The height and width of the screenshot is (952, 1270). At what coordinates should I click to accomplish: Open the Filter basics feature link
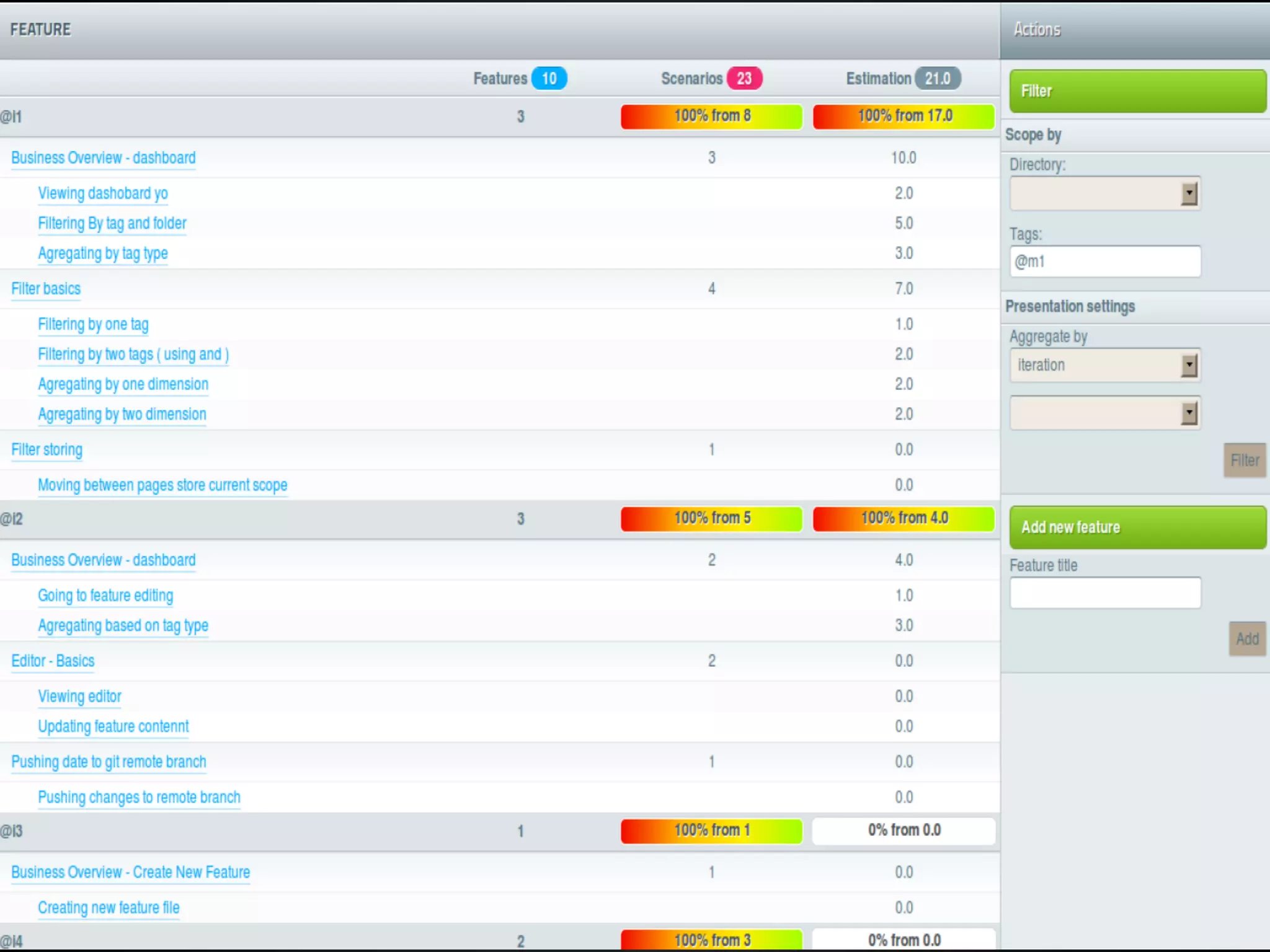pos(46,289)
